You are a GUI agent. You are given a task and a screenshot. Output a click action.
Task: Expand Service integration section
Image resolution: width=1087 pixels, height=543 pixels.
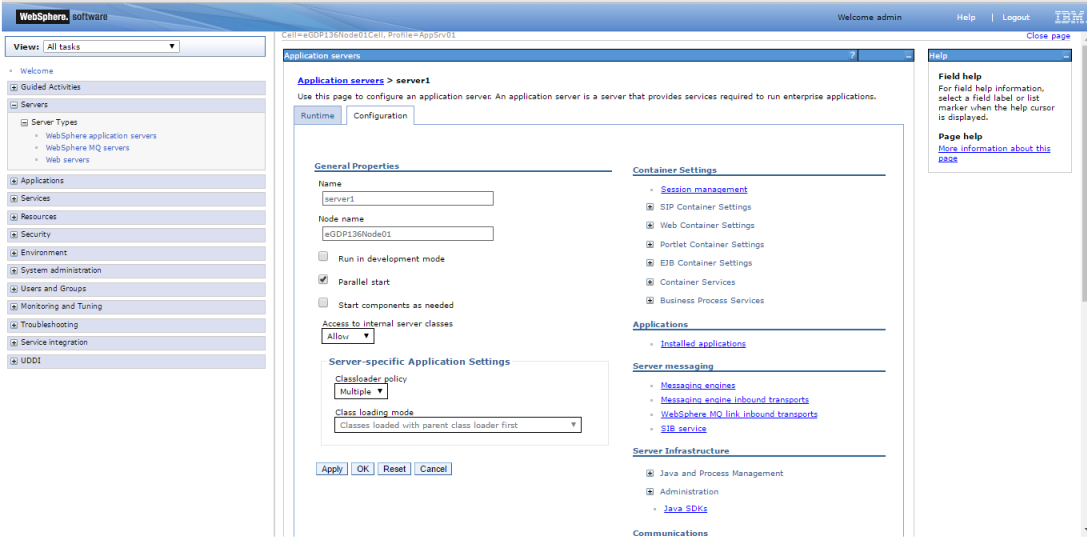click(x=14, y=343)
